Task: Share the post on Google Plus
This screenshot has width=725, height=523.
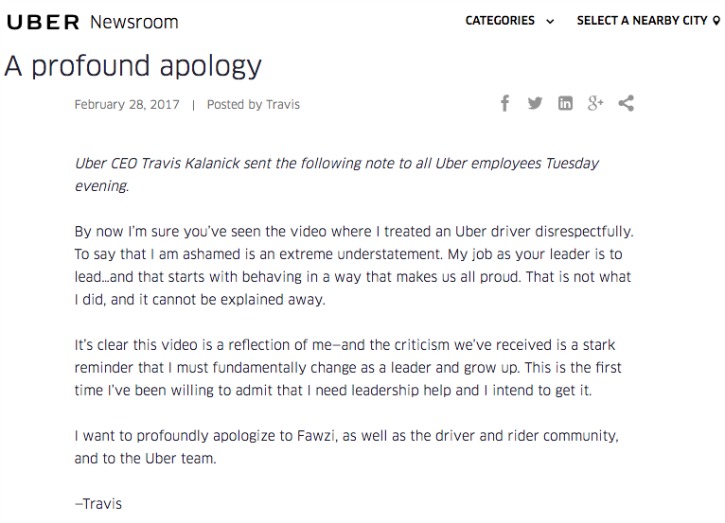Action: (596, 103)
